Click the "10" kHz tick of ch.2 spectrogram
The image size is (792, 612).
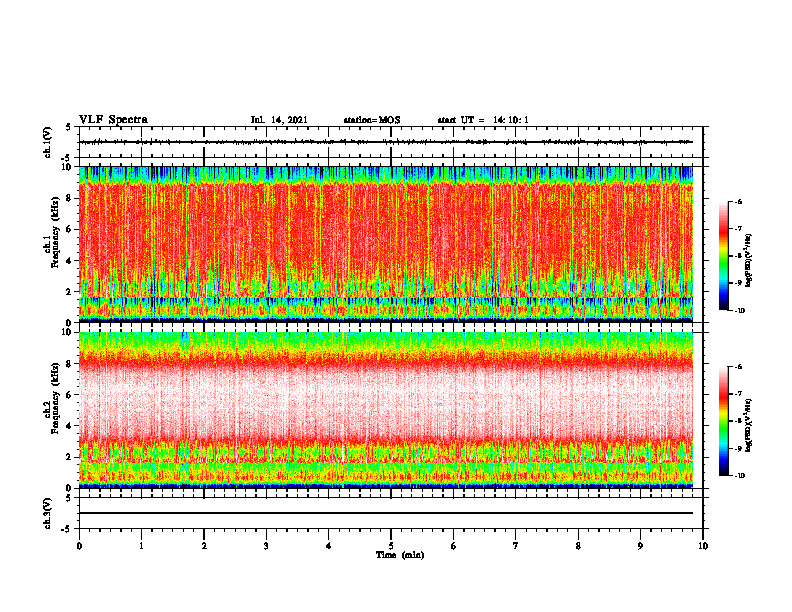67,332
